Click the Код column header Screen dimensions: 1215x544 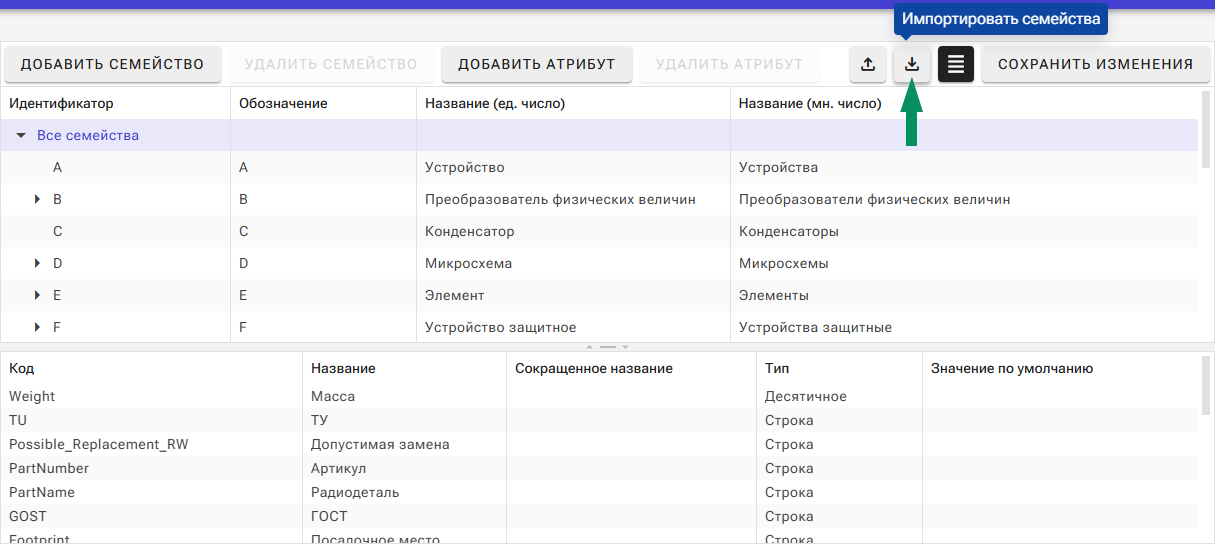[151, 368]
